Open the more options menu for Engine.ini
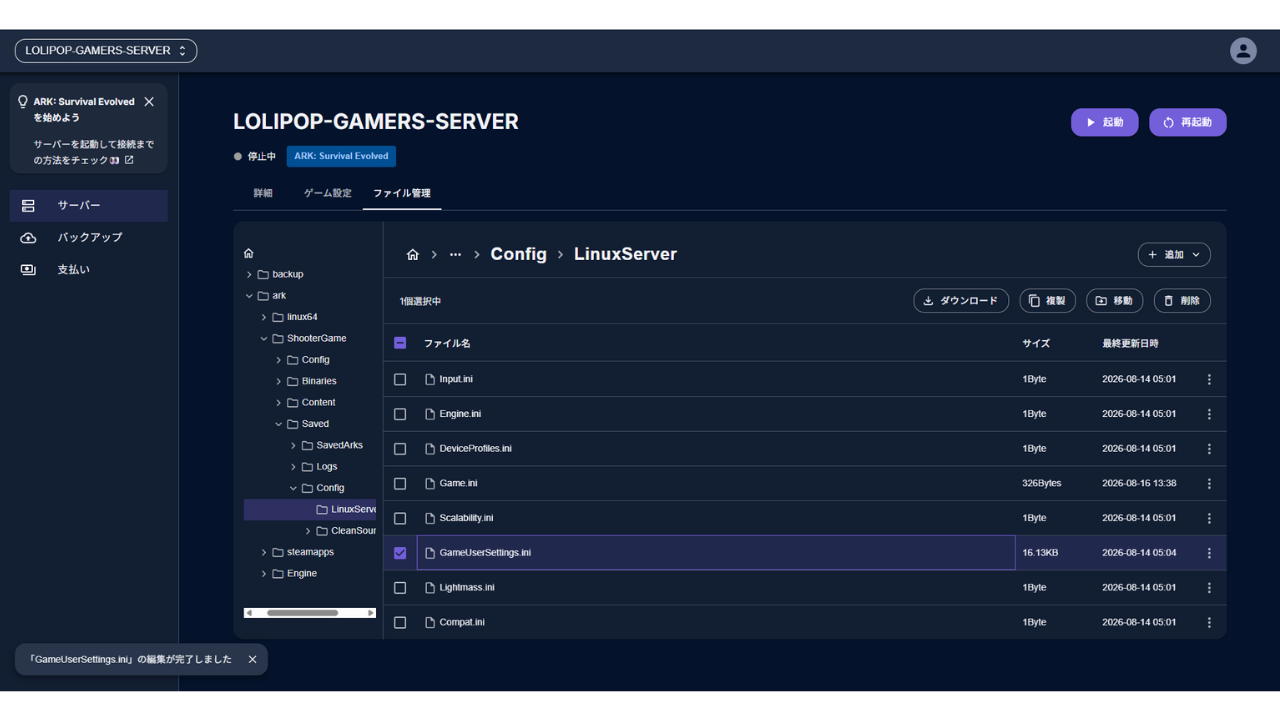The height and width of the screenshot is (720, 1280). (1209, 414)
